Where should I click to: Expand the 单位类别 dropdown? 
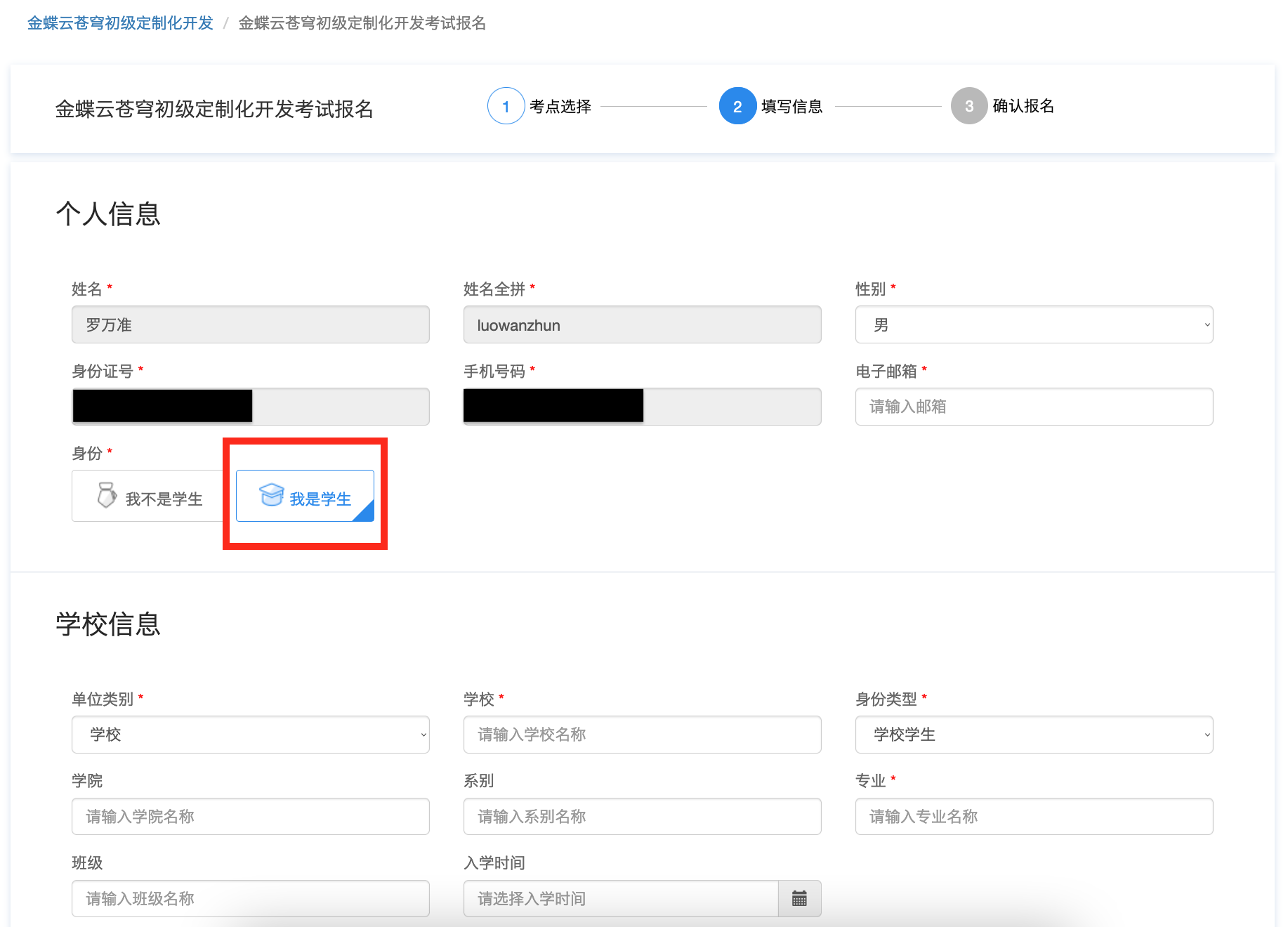point(250,735)
